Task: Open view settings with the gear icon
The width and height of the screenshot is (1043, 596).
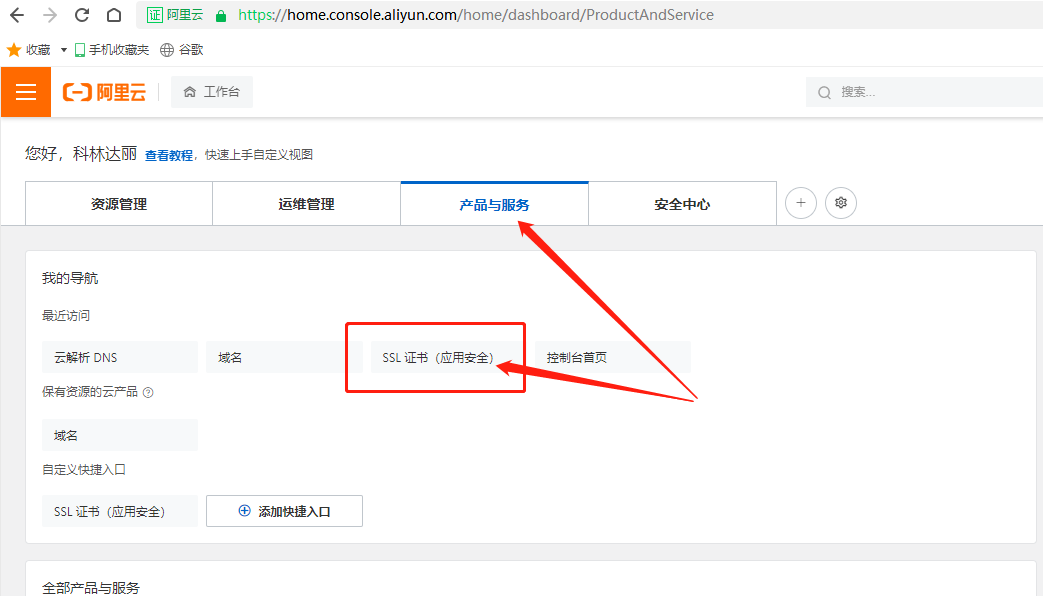Action: (x=841, y=203)
